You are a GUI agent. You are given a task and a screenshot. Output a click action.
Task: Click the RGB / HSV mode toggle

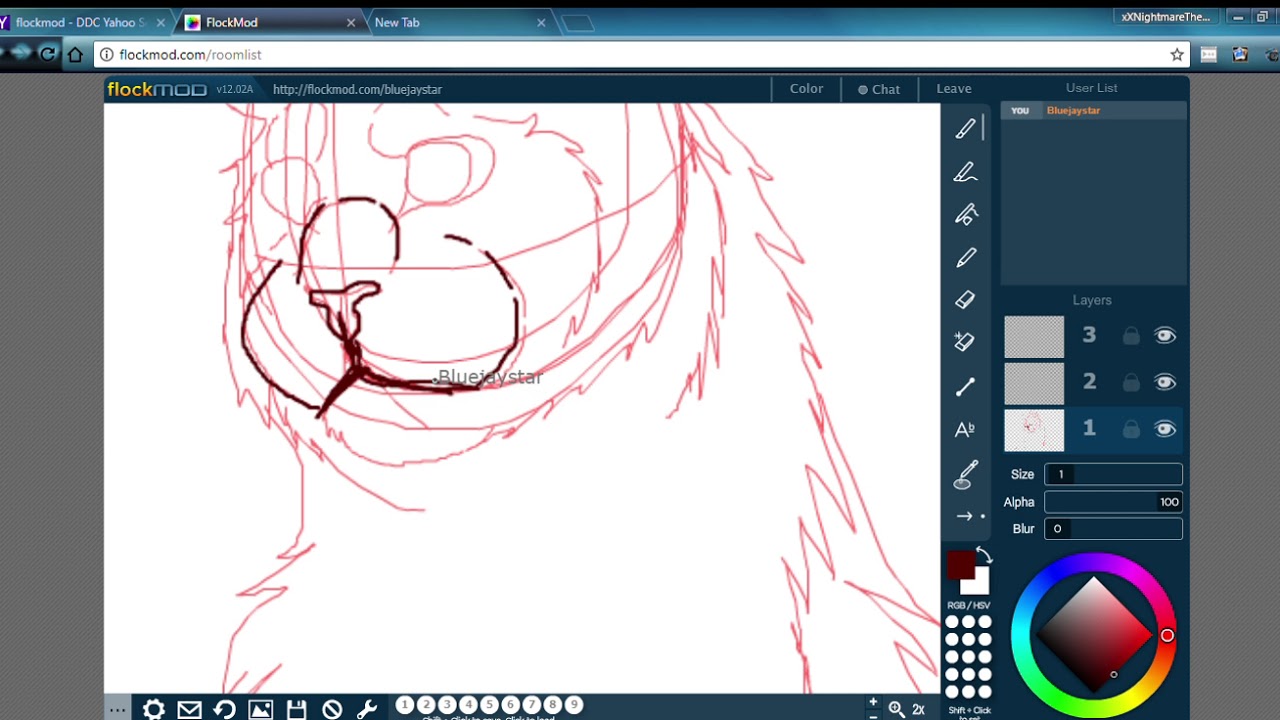click(x=969, y=606)
